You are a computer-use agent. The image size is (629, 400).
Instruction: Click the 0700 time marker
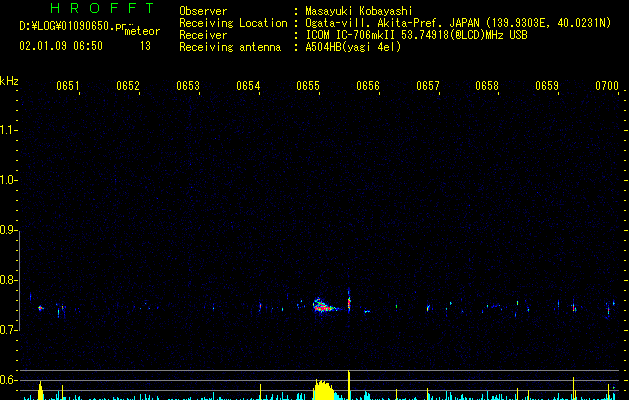[607, 85]
